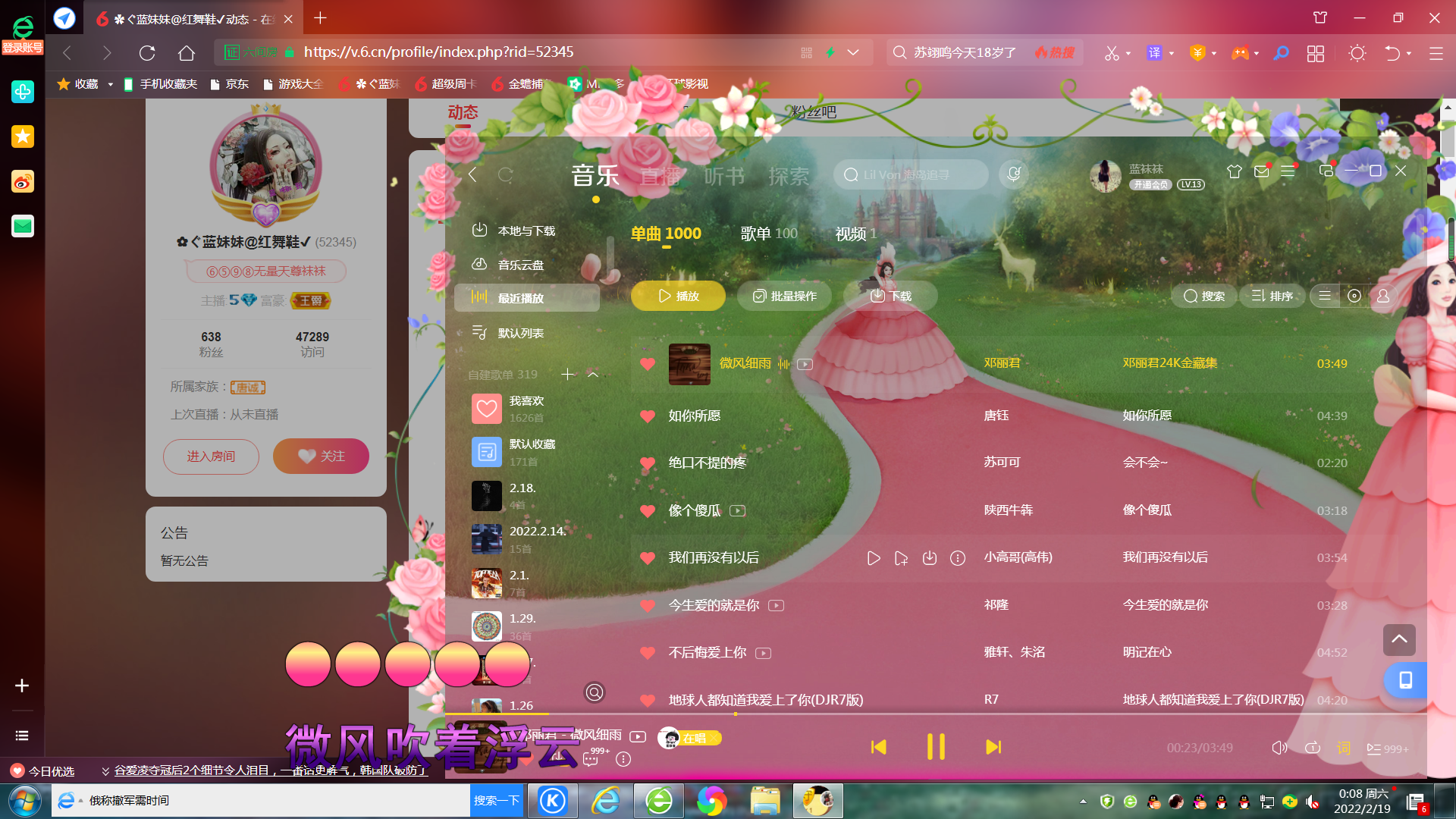Go back in the music player
The image size is (1456, 819).
pyautogui.click(x=472, y=175)
